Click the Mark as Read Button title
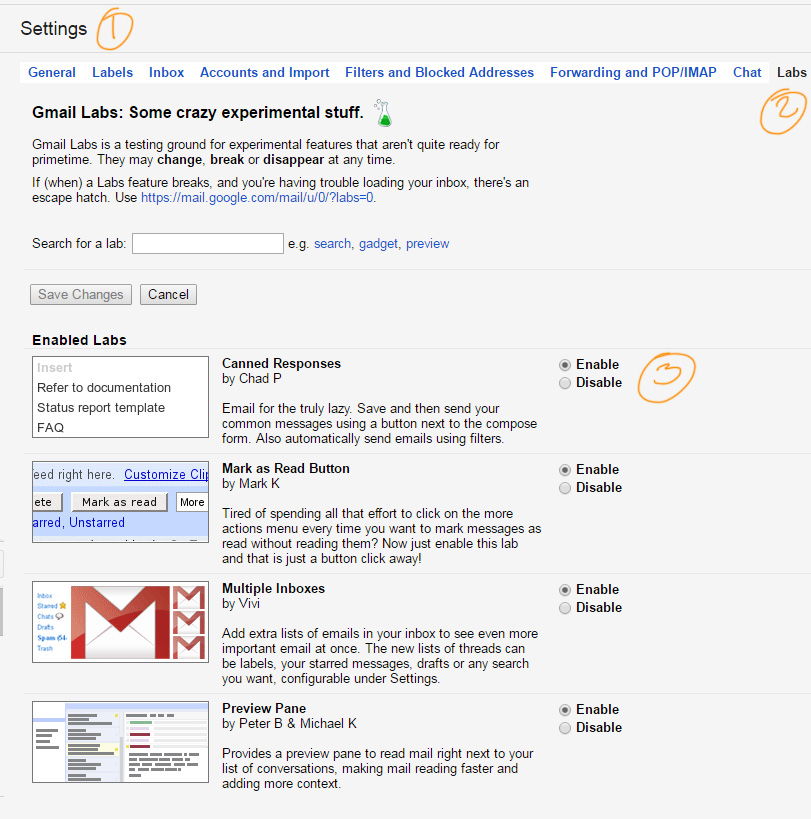Screen dimensions: 811x819 point(286,469)
